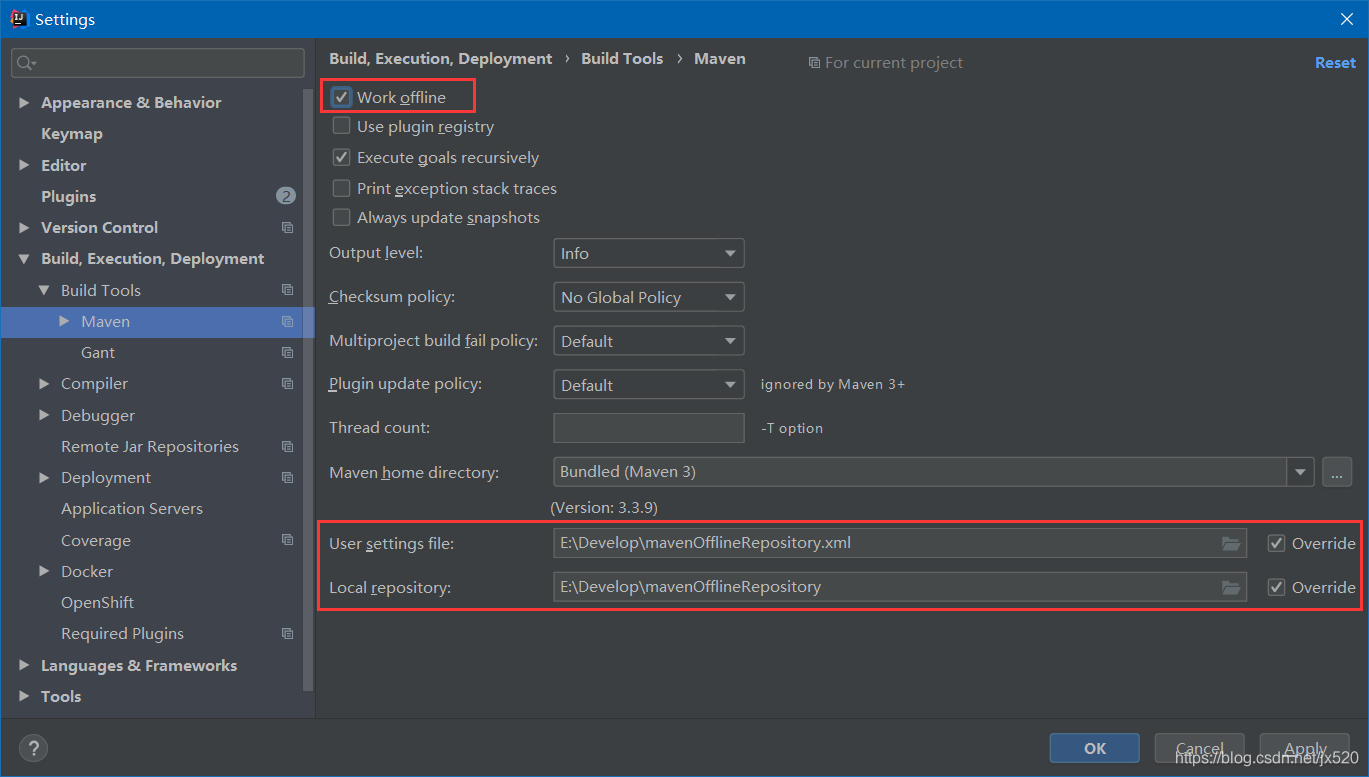Toggle Override for User settings file
The image size is (1369, 777).
[x=1276, y=544]
